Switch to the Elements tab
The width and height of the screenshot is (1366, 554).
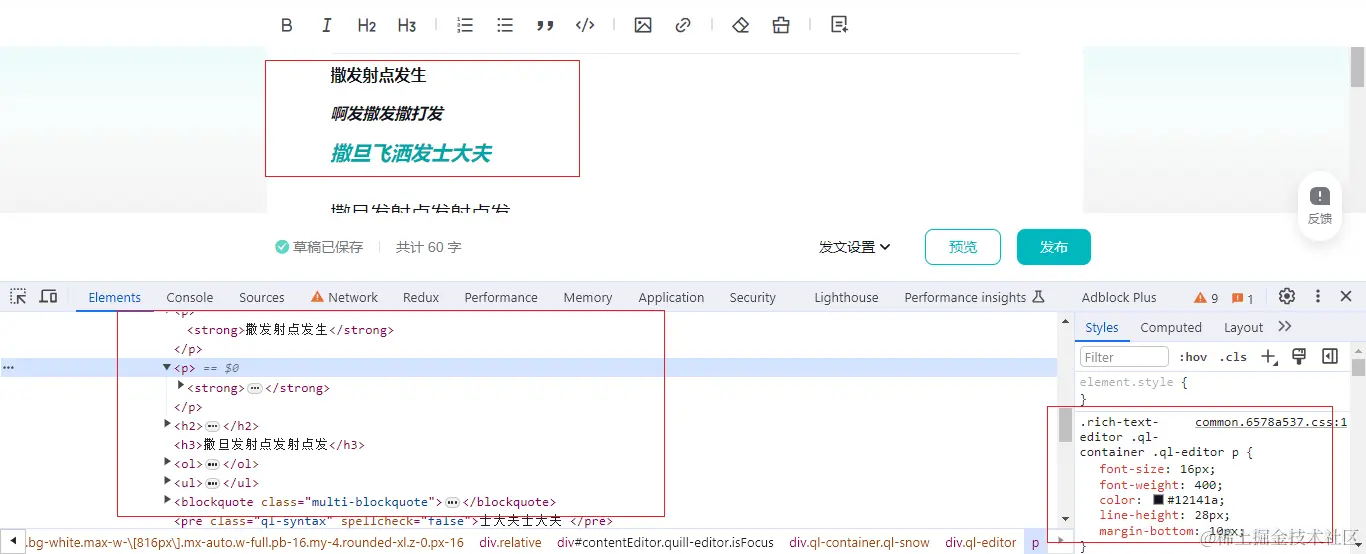pos(115,297)
